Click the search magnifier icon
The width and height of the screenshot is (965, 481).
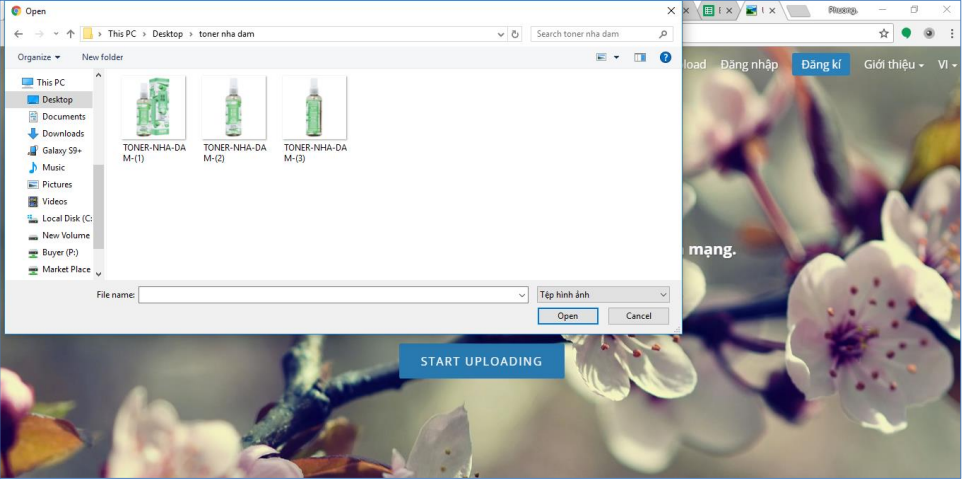tap(663, 34)
